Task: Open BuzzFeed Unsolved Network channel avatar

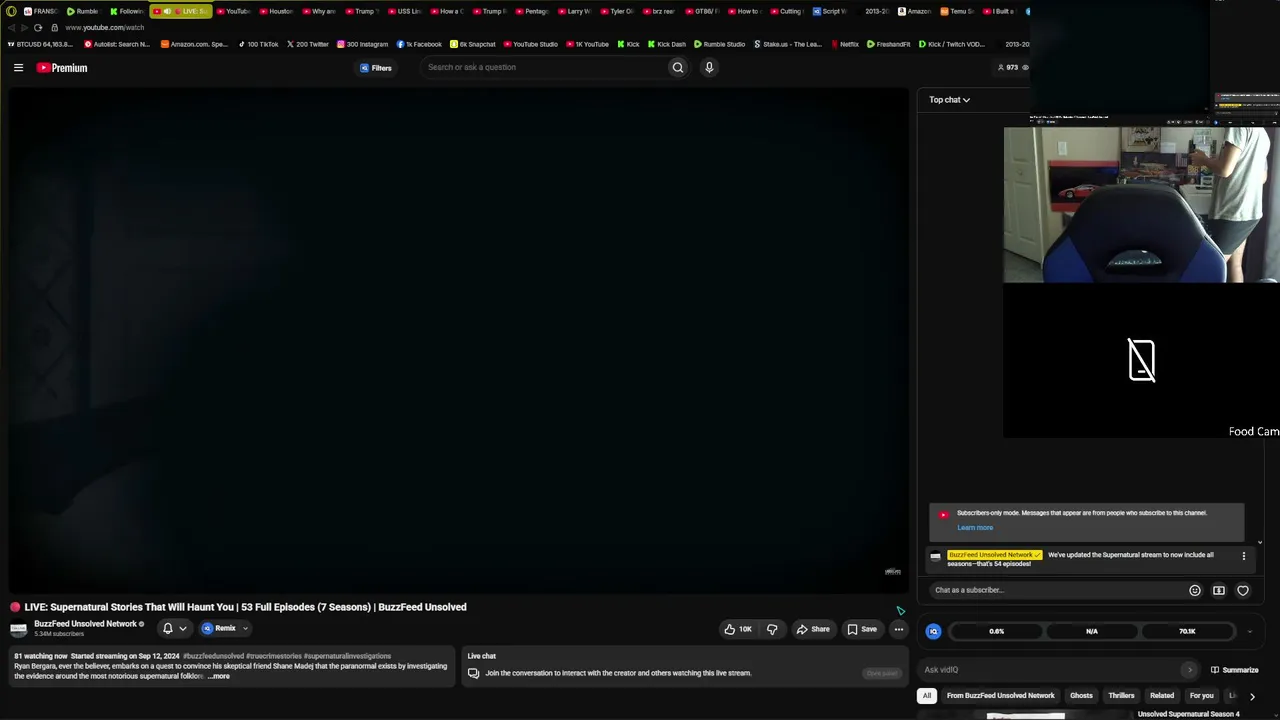Action: [x=19, y=629]
